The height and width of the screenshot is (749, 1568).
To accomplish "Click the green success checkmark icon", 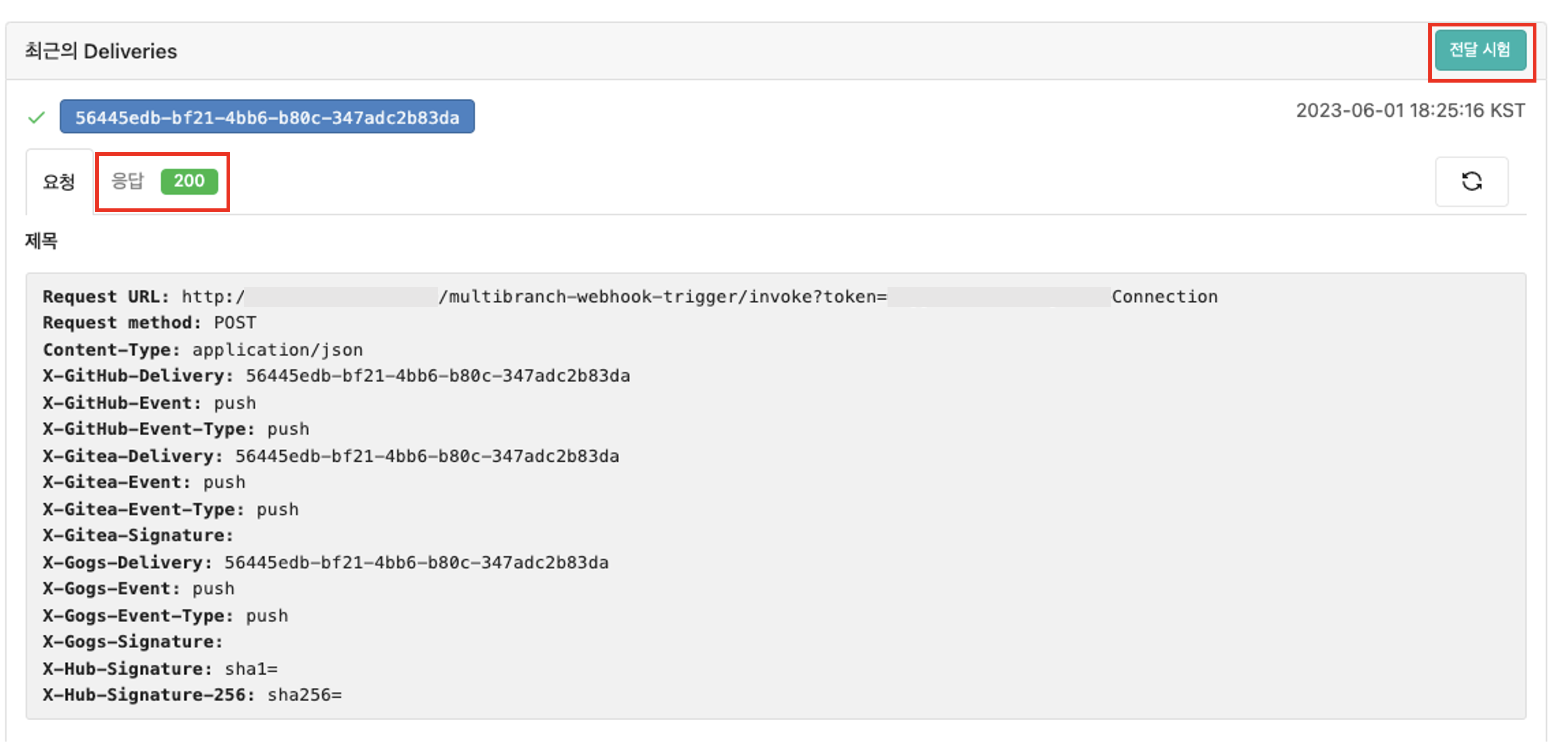I will 37,117.
